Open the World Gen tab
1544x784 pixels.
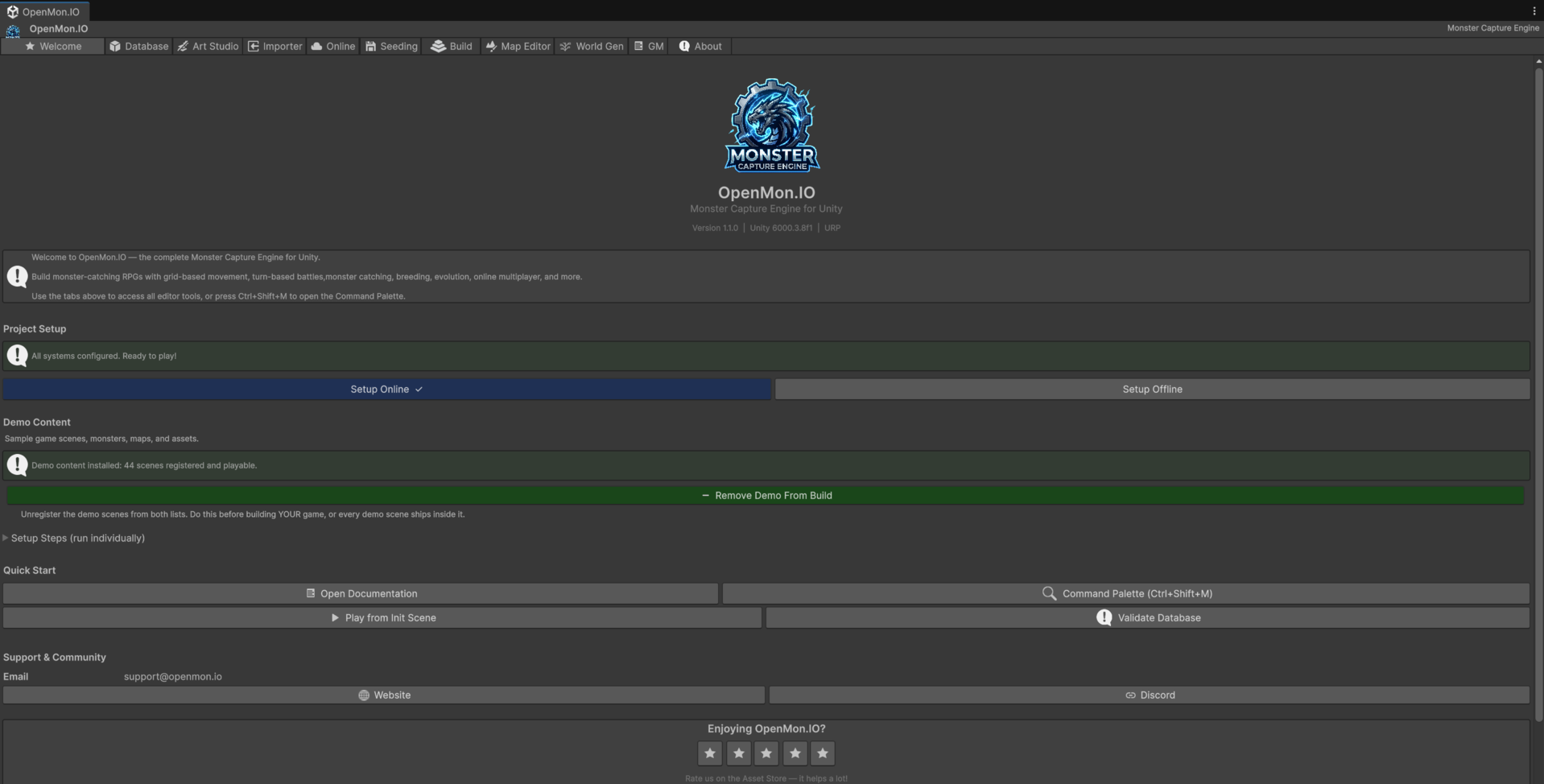point(592,47)
